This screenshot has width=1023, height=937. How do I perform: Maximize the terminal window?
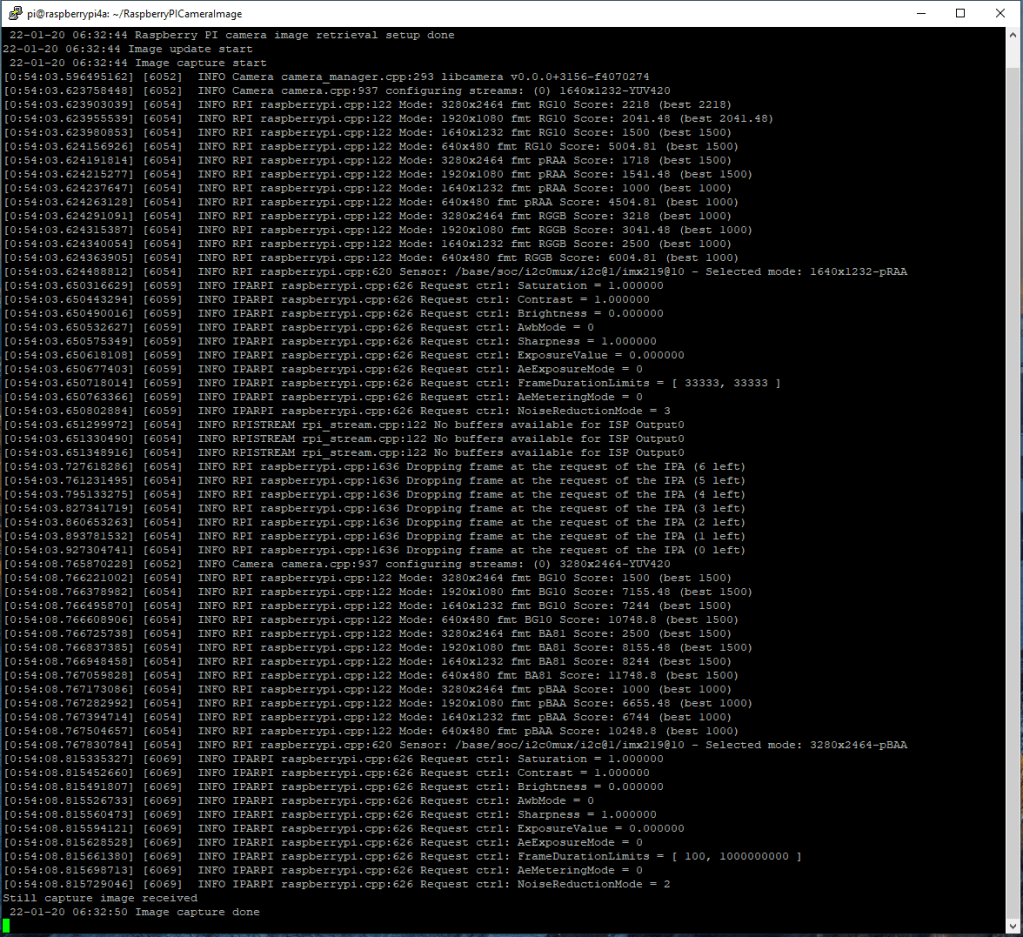point(960,13)
